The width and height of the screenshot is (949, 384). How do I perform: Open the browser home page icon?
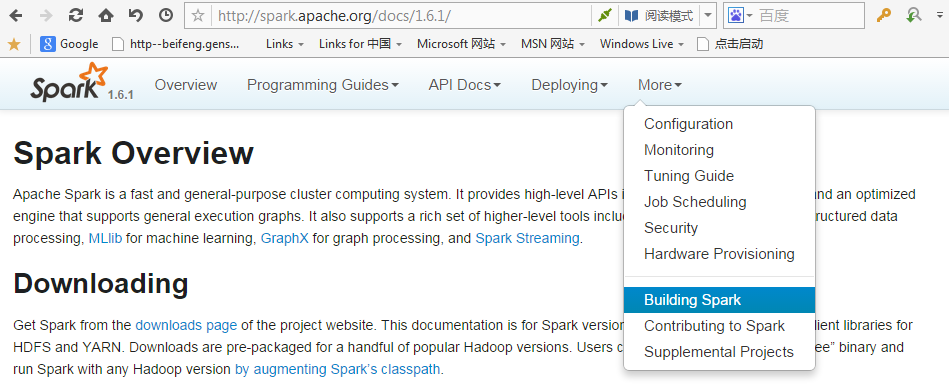[106, 16]
